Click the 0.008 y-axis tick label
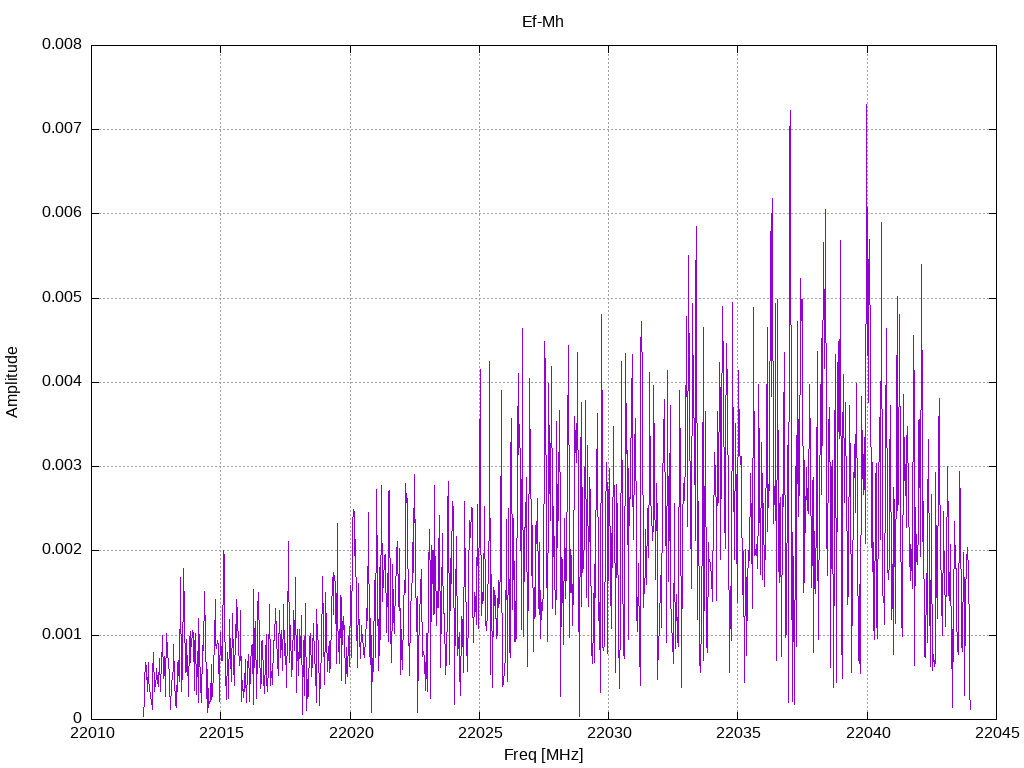This screenshot has width=1024, height=768. 61,45
